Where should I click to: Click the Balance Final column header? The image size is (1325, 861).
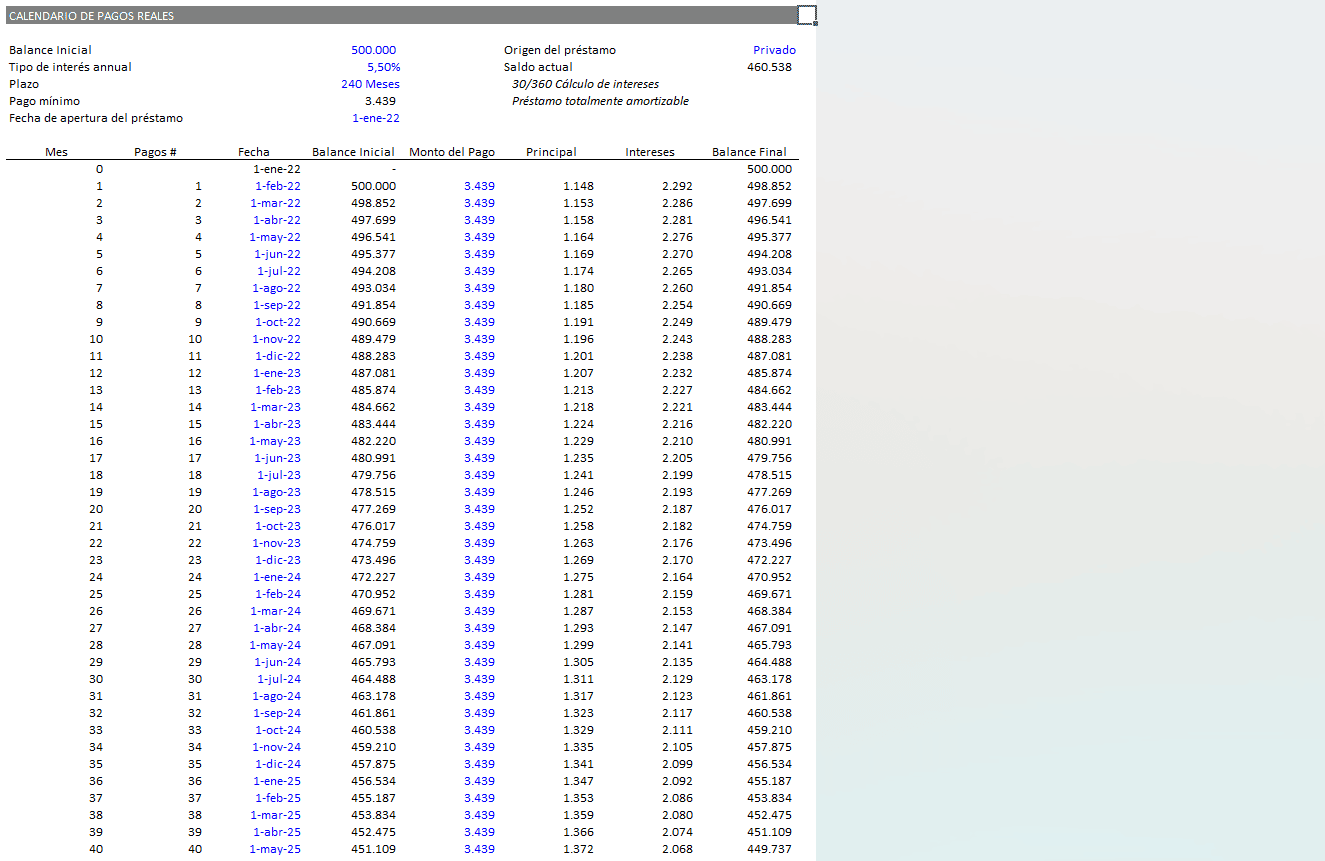tap(749, 152)
